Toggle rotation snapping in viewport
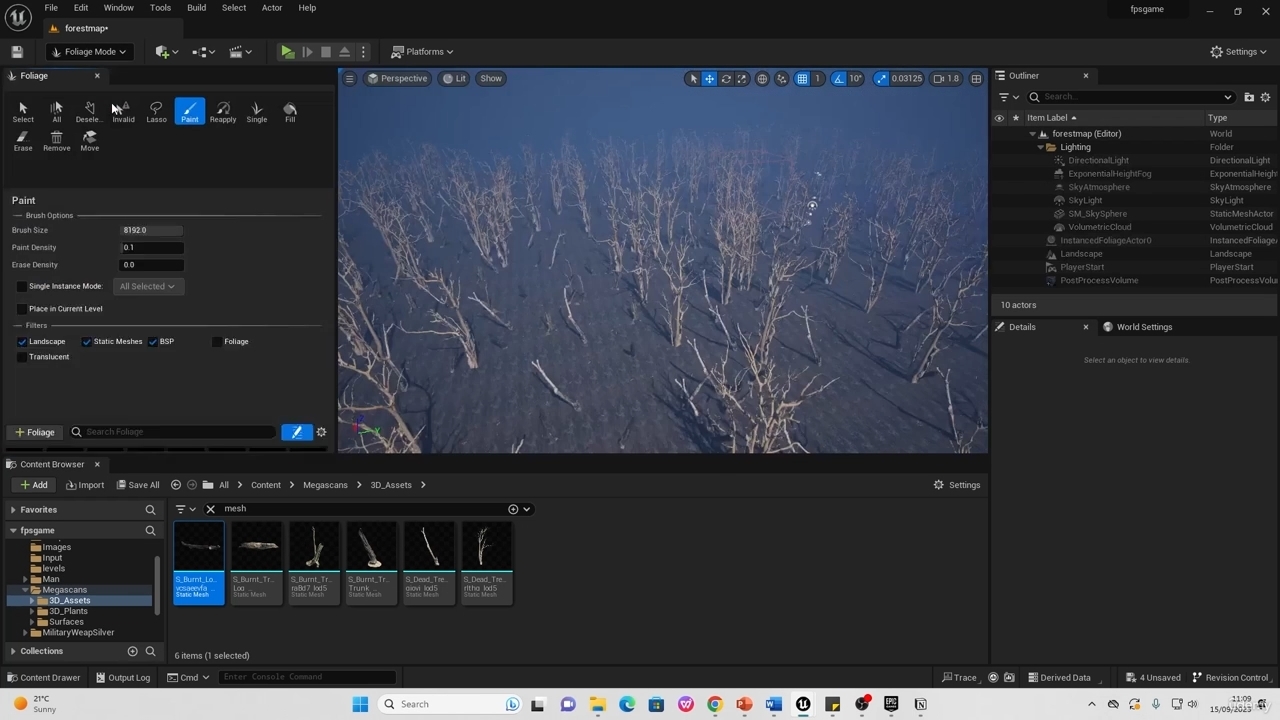This screenshot has width=1280, height=720. click(x=839, y=79)
